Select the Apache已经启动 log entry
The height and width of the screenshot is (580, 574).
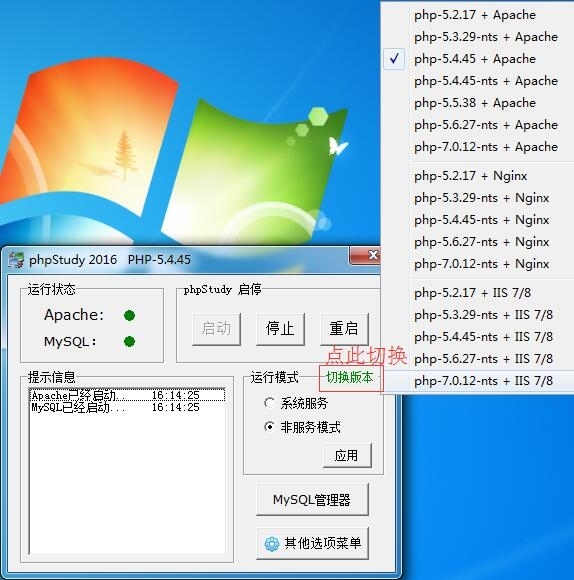[127, 395]
